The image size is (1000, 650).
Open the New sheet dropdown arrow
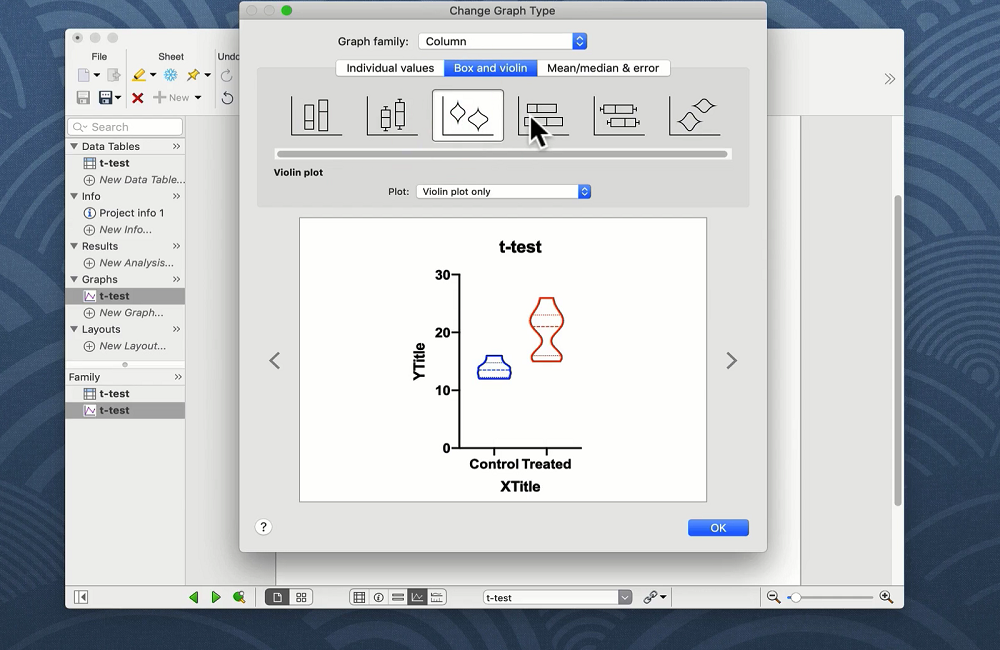[198, 98]
